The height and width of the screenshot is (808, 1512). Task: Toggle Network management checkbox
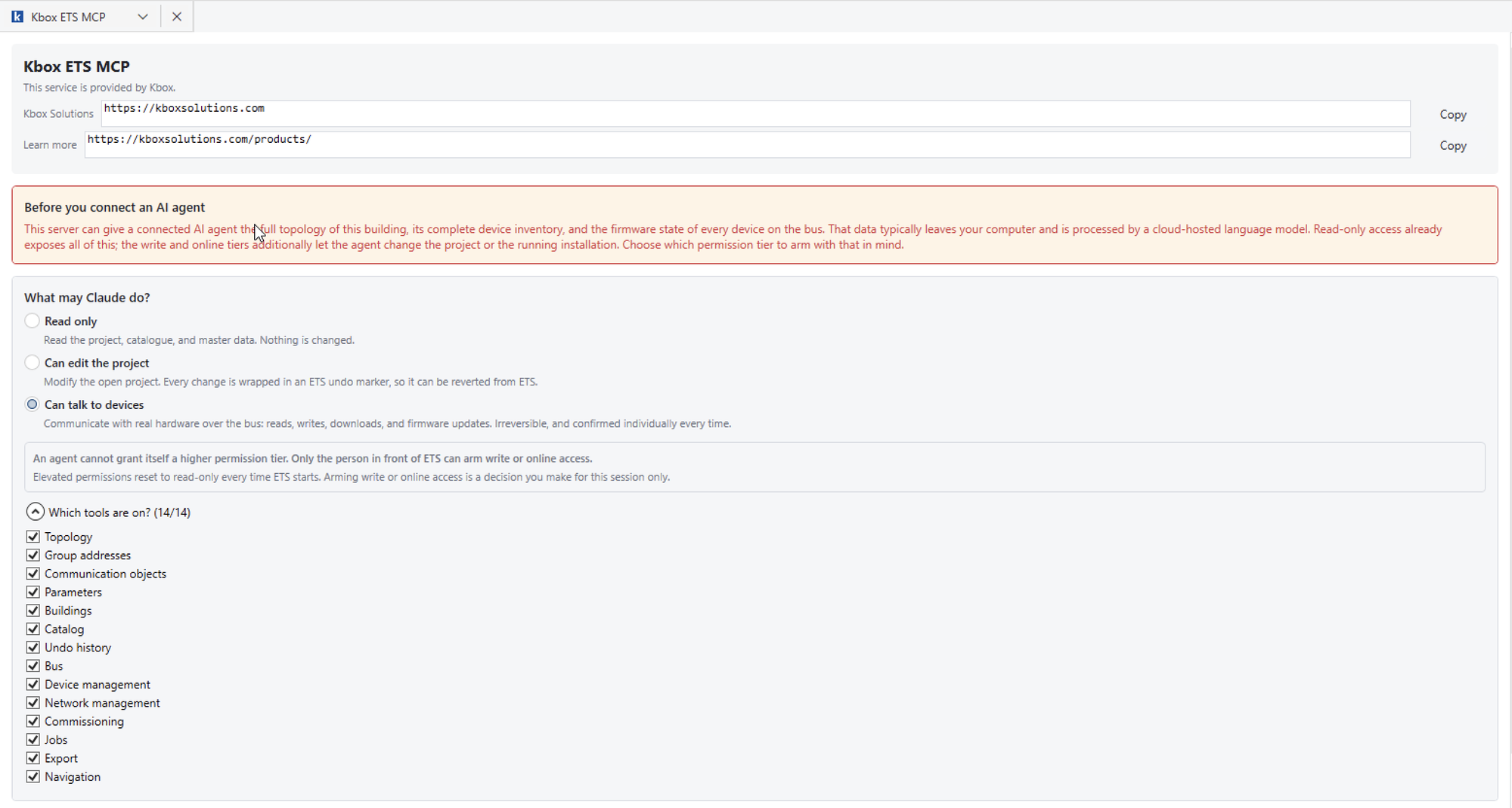[x=33, y=703]
